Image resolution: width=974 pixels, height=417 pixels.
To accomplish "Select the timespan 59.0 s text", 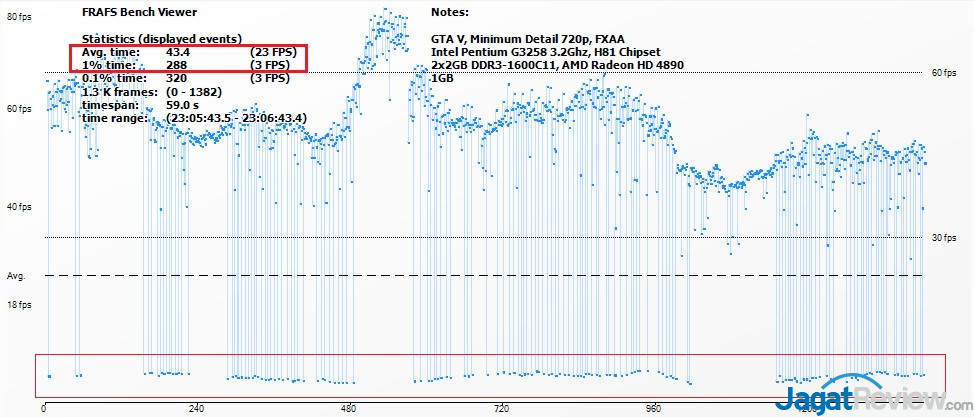I will coord(179,104).
